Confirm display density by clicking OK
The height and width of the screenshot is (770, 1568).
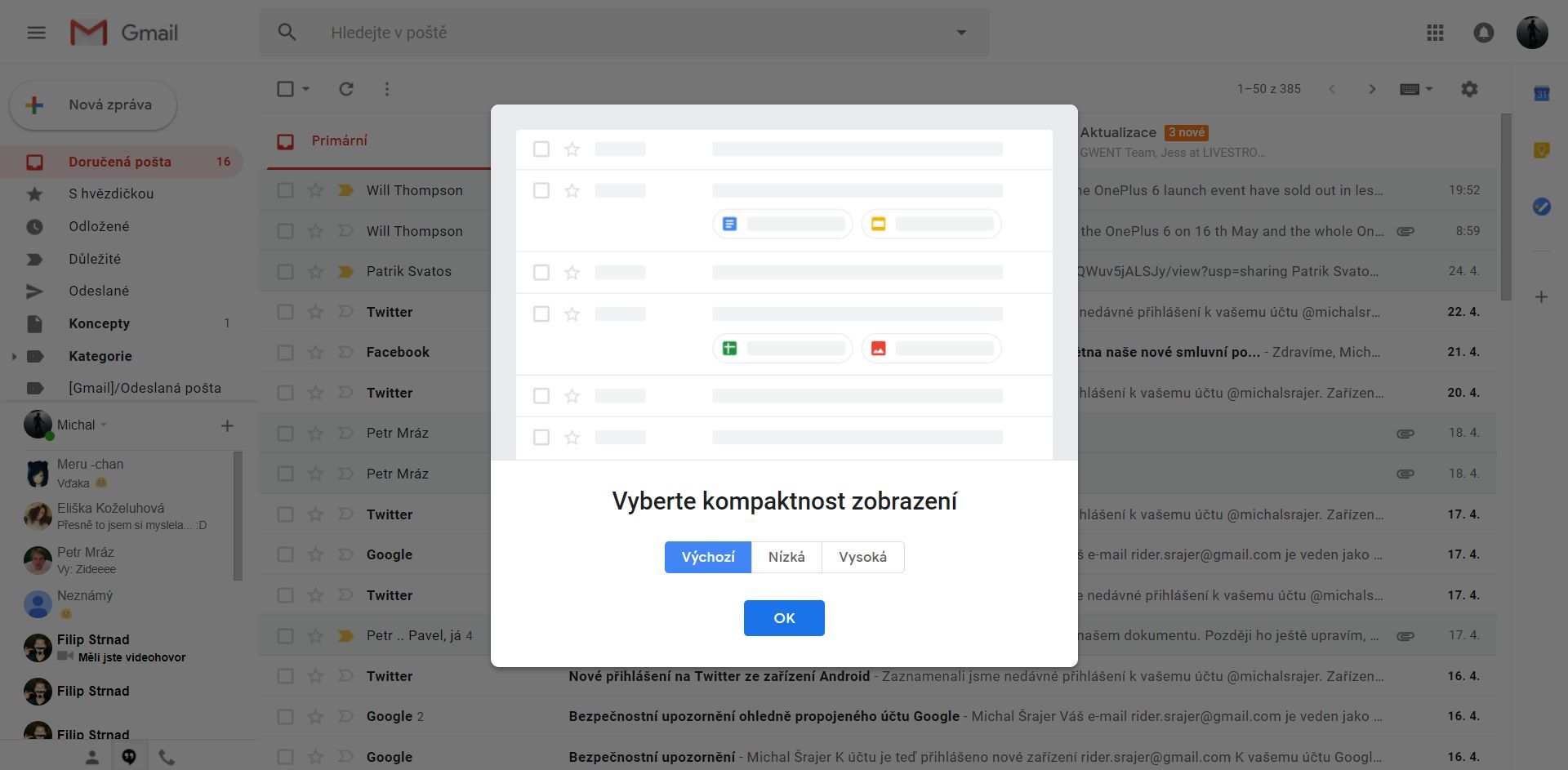pyautogui.click(x=783, y=618)
